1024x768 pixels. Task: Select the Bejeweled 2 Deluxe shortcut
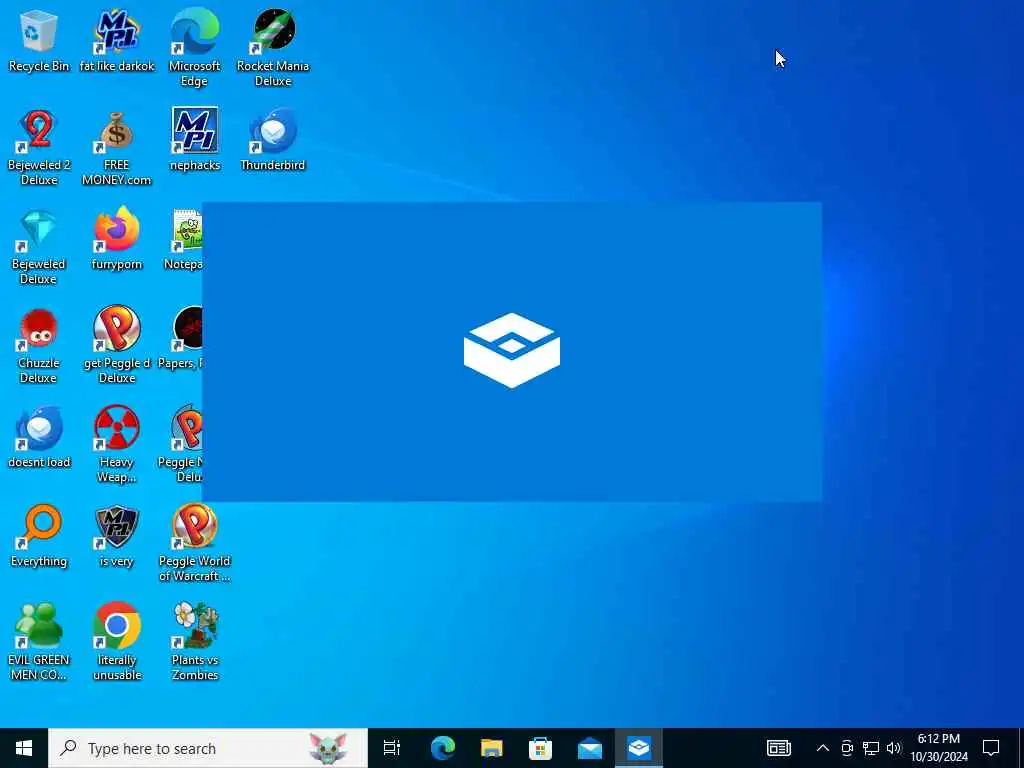pos(39,148)
